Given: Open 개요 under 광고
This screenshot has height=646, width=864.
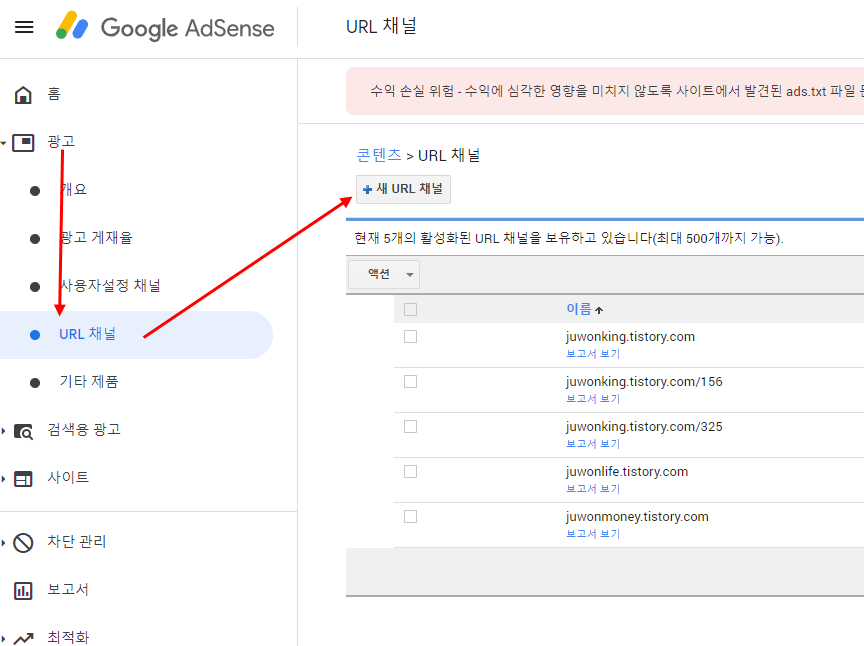Looking at the screenshot, I should pos(73,190).
